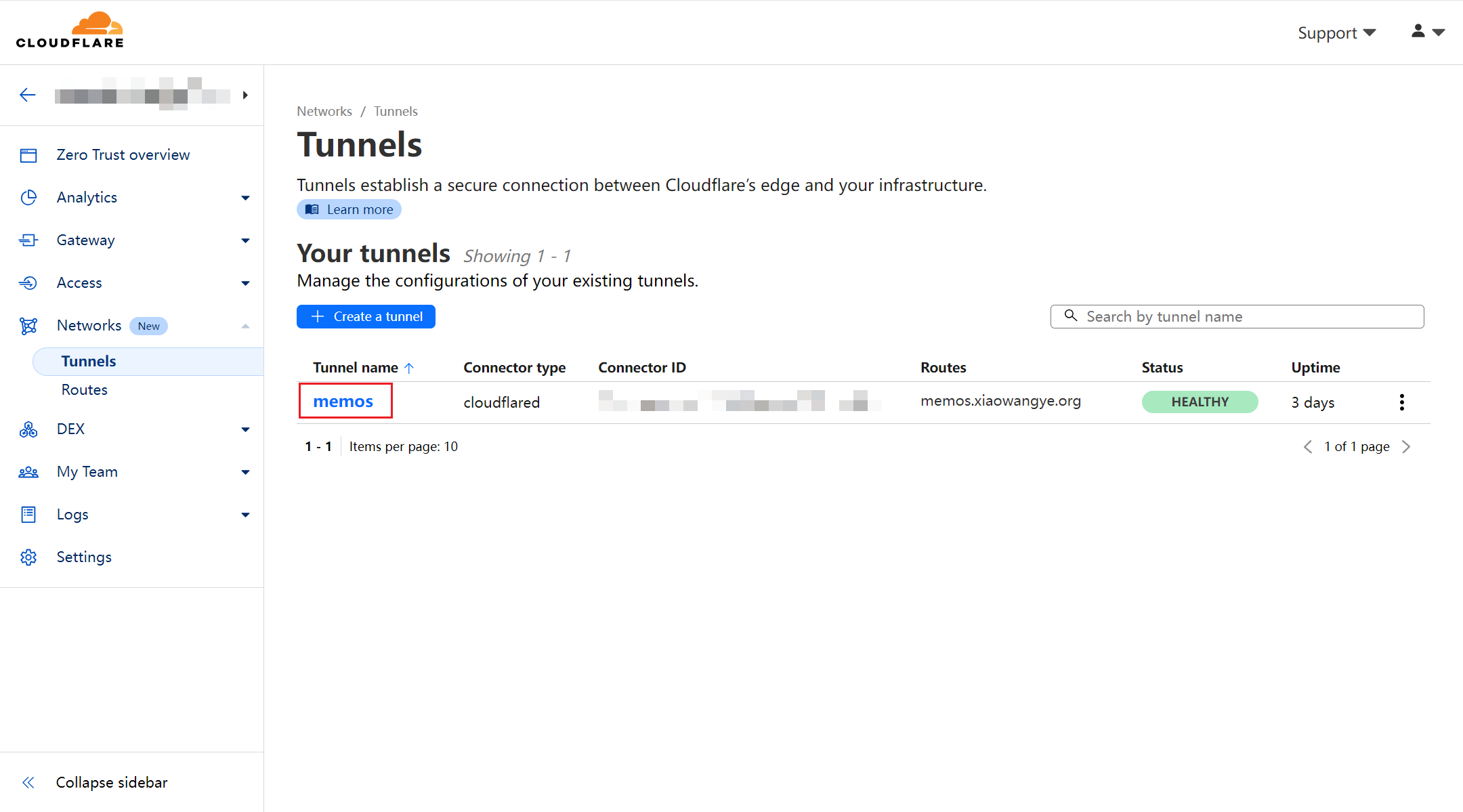Open the three-dot menu for memos tunnel

click(1401, 402)
